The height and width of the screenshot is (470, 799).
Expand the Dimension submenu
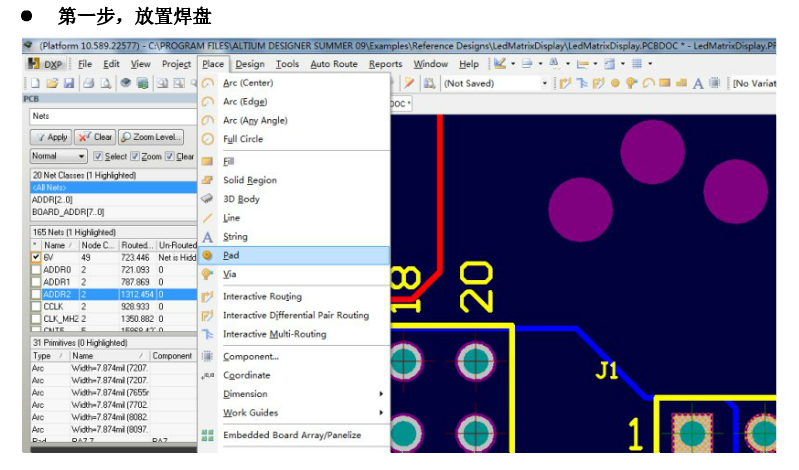tap(300, 394)
